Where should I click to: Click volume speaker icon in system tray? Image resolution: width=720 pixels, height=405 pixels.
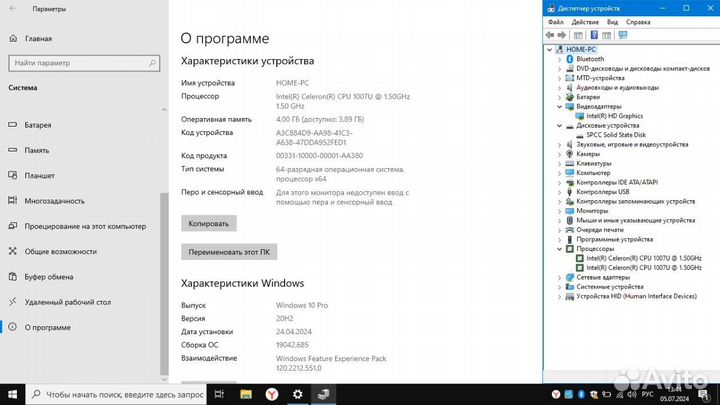point(632,394)
